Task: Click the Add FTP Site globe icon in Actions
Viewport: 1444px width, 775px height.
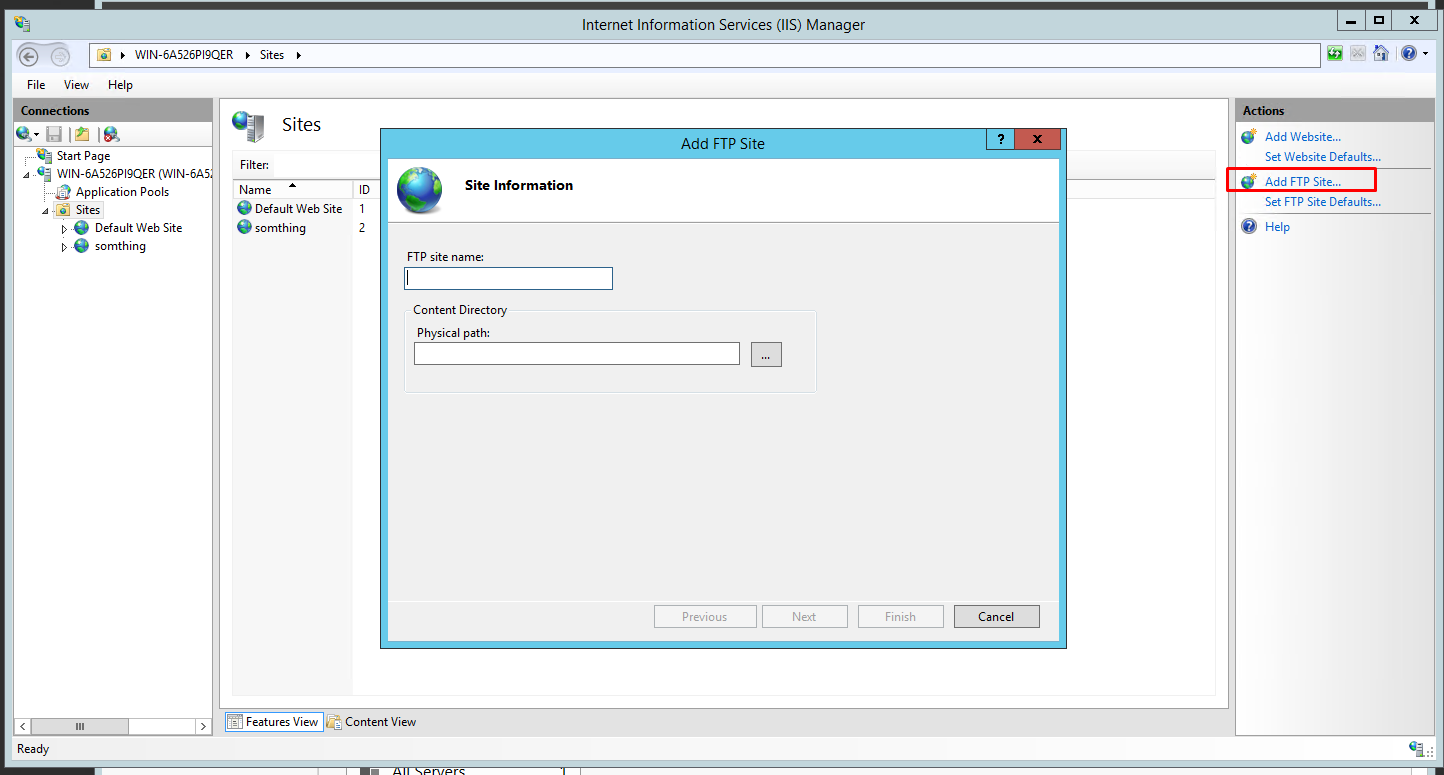Action: [x=1249, y=181]
